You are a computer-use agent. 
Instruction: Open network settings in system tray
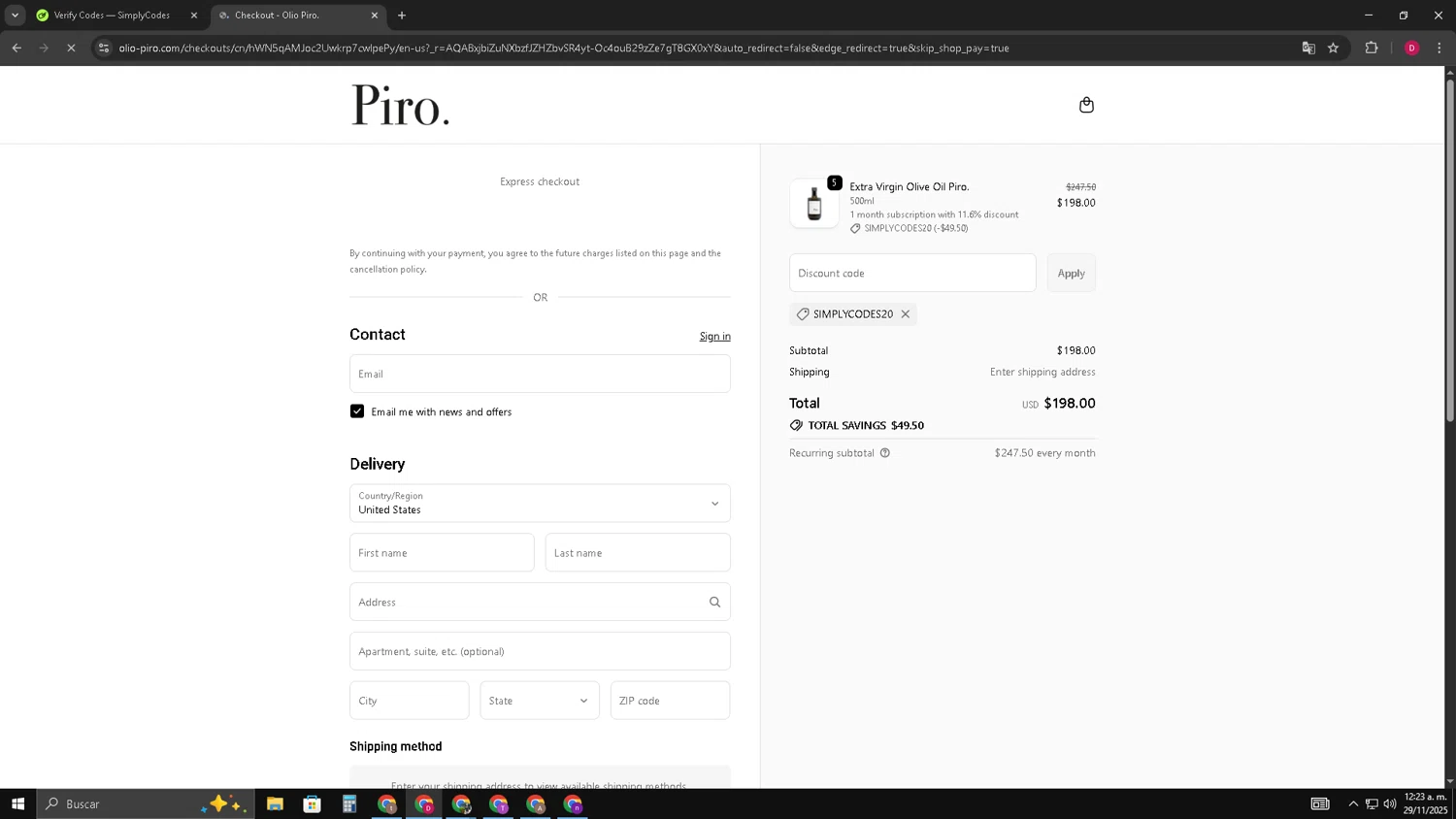tap(1372, 804)
